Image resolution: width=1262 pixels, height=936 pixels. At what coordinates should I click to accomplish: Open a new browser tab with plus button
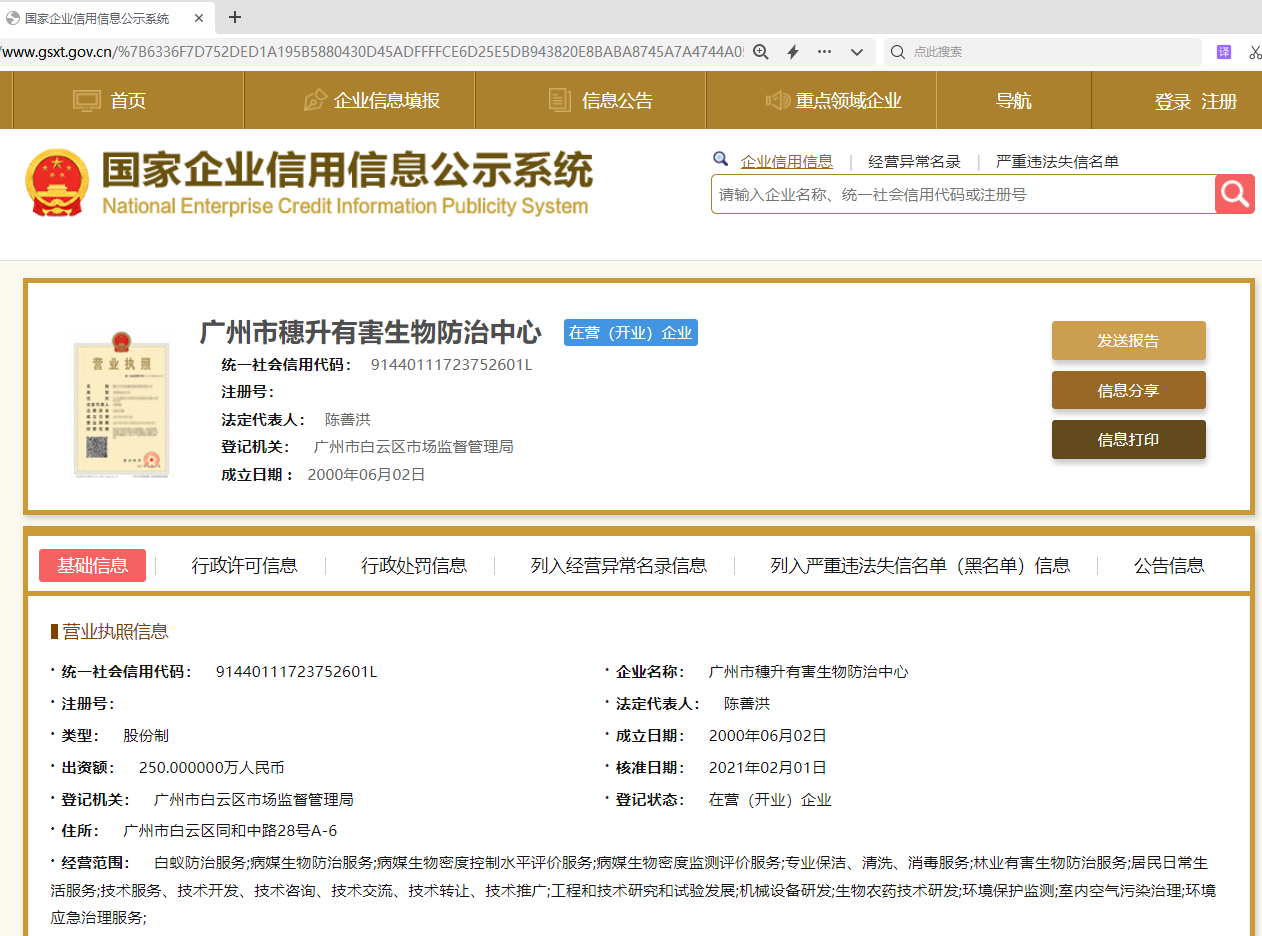click(235, 17)
